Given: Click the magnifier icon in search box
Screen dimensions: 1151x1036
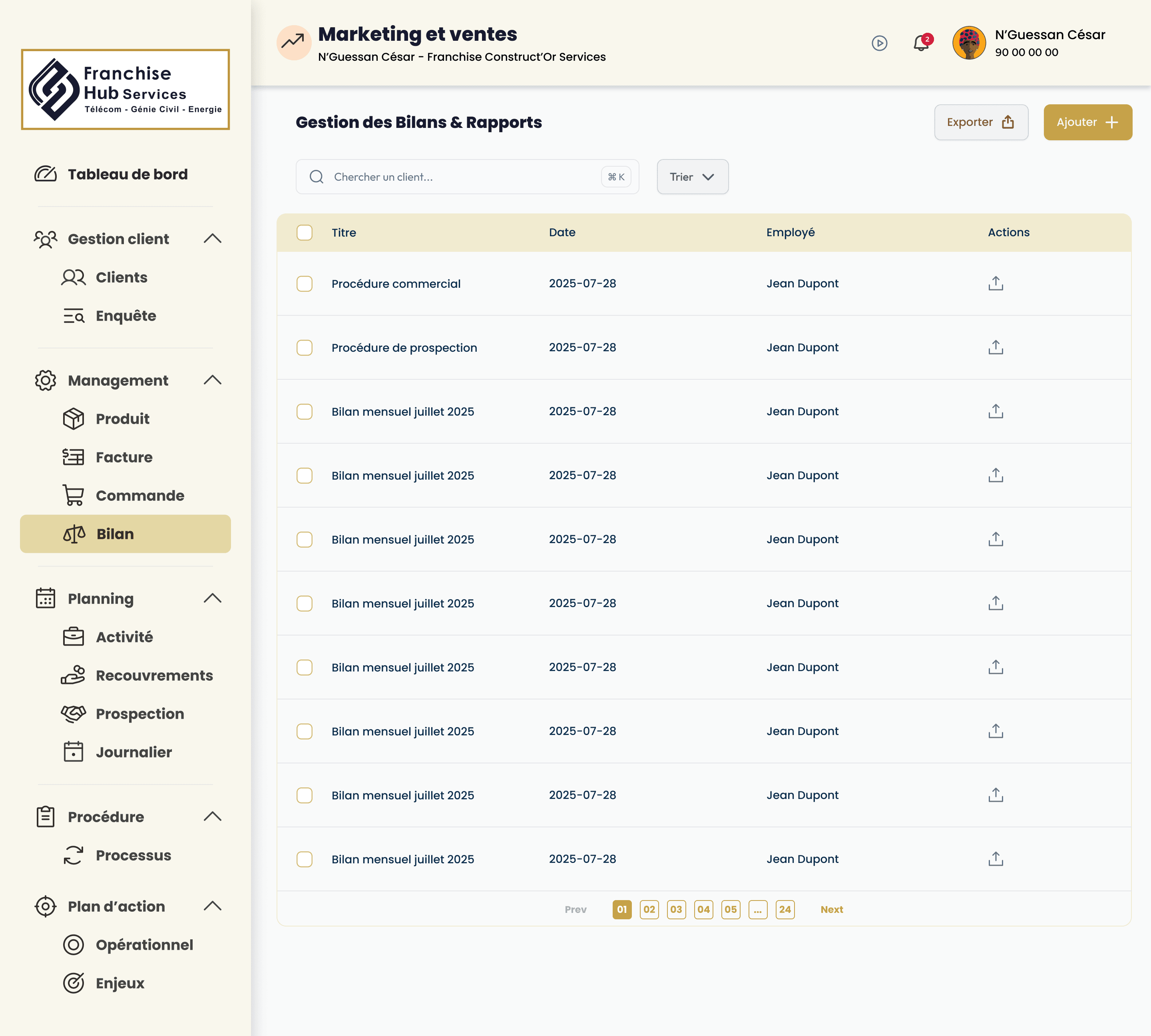Looking at the screenshot, I should point(317,177).
